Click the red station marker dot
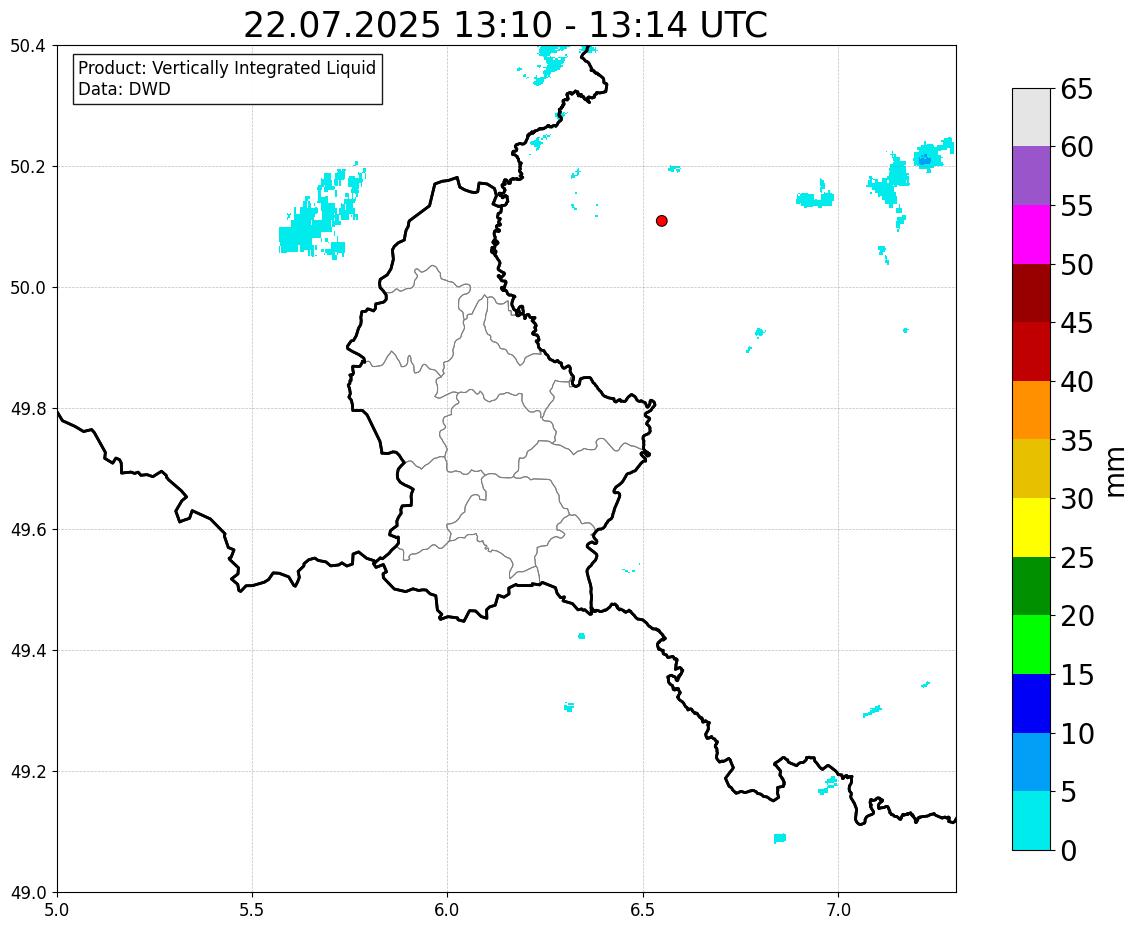 point(661,221)
